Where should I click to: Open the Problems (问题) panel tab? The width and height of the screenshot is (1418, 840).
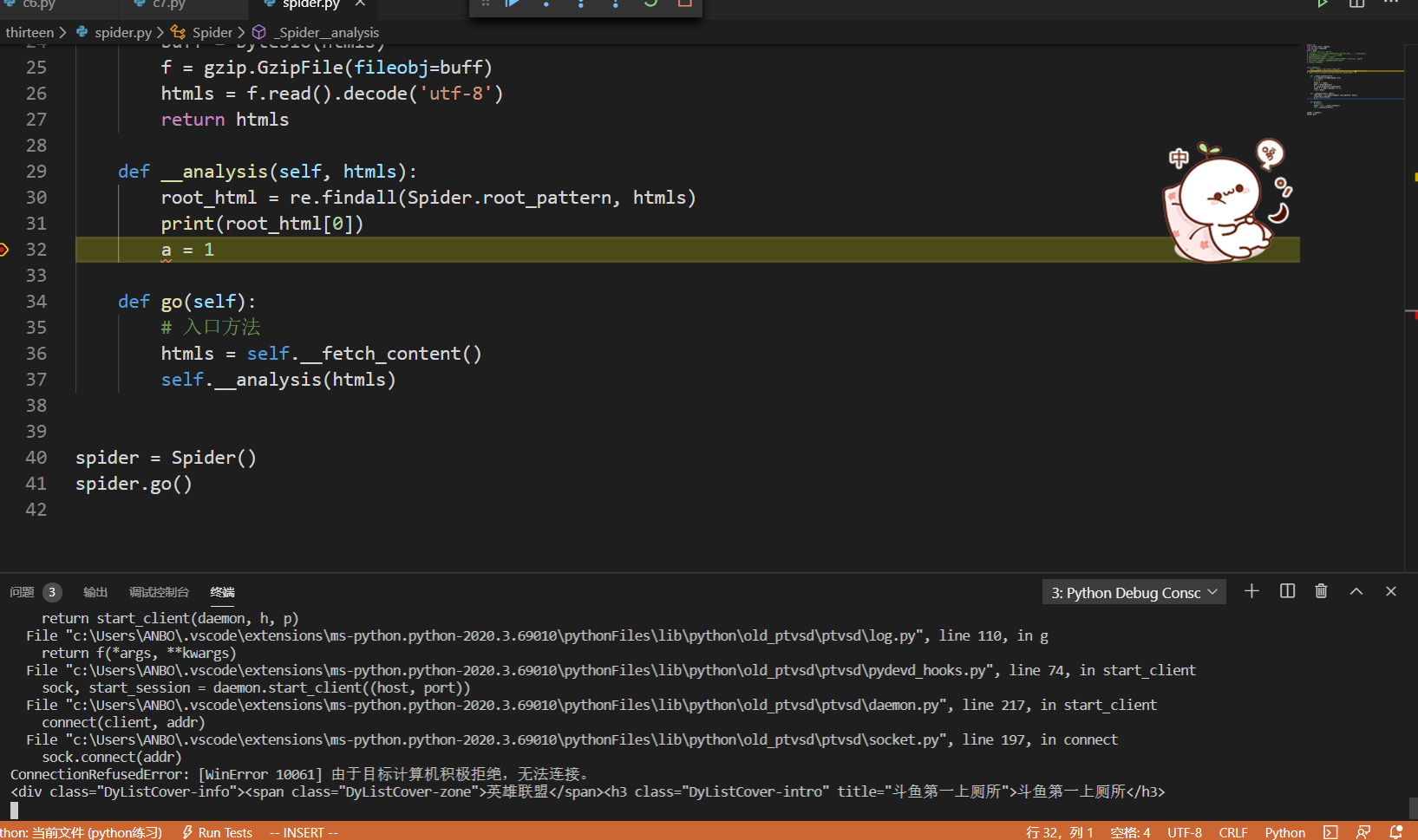(22, 592)
